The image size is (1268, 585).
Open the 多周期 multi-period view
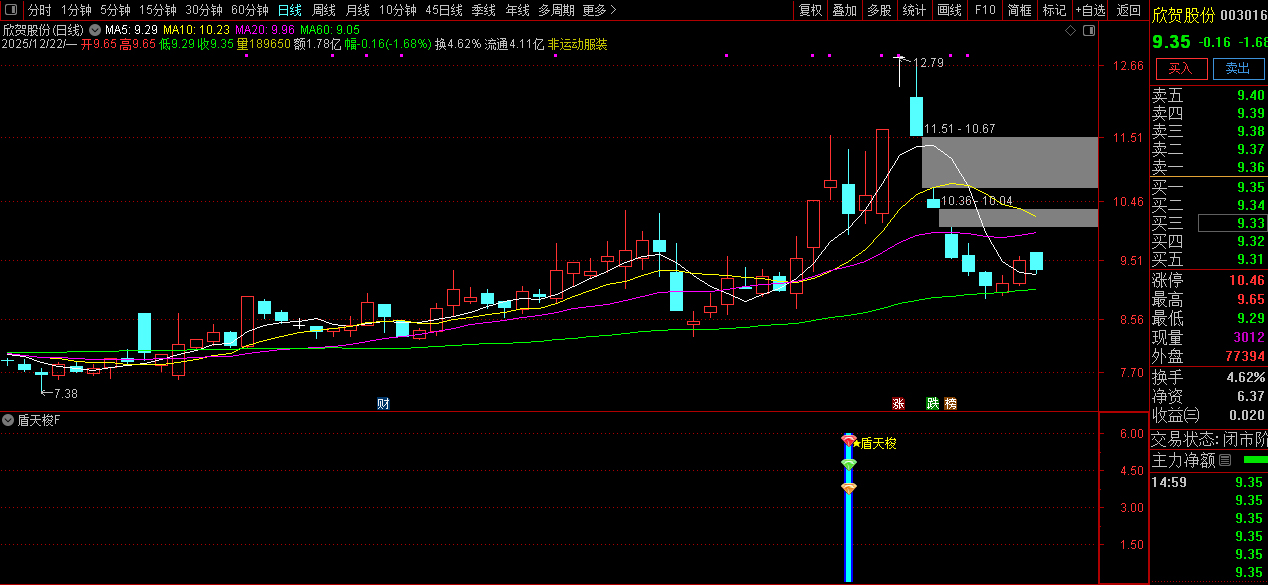[x=556, y=10]
